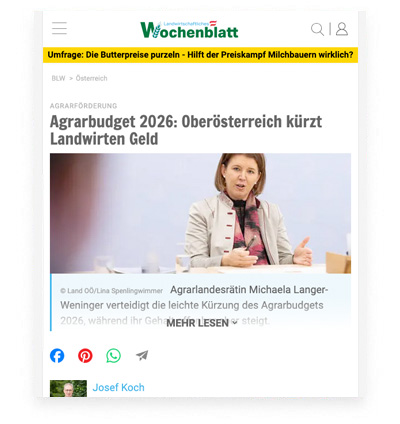Open the user account icon

click(x=342, y=29)
